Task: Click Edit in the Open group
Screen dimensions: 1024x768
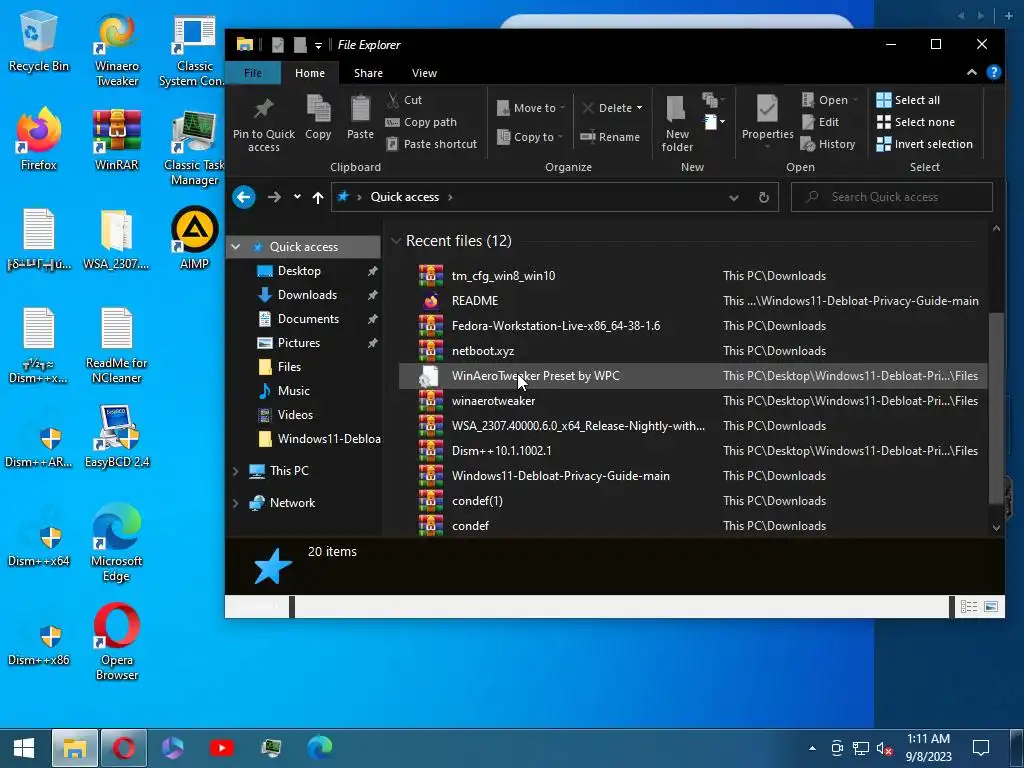Action: [x=820, y=122]
